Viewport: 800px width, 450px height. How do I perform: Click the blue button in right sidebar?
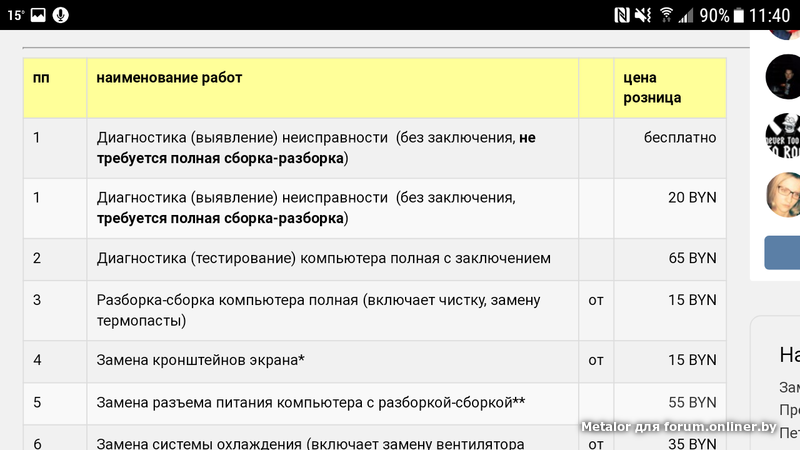pos(782,253)
